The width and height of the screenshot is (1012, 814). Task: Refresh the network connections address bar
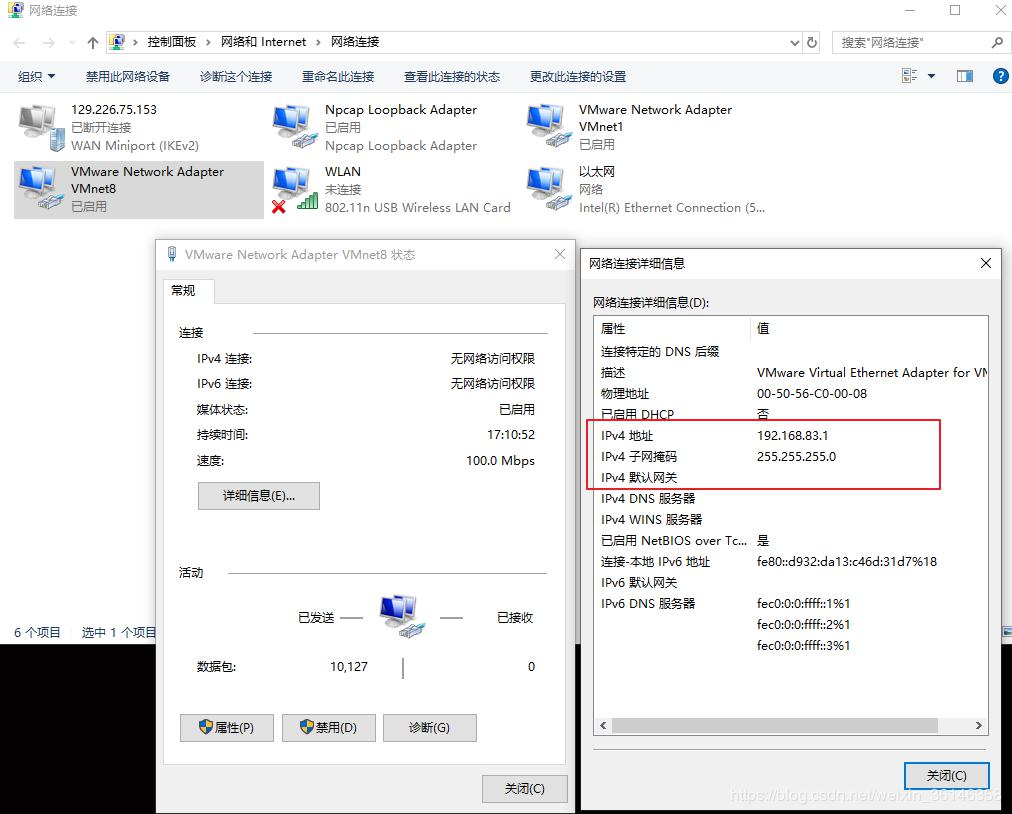click(x=812, y=43)
